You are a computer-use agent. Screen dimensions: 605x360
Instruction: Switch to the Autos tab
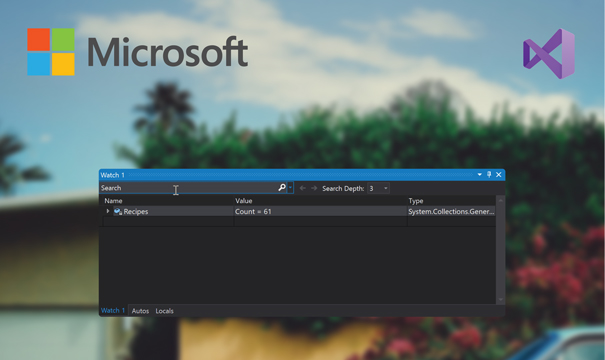coord(140,311)
